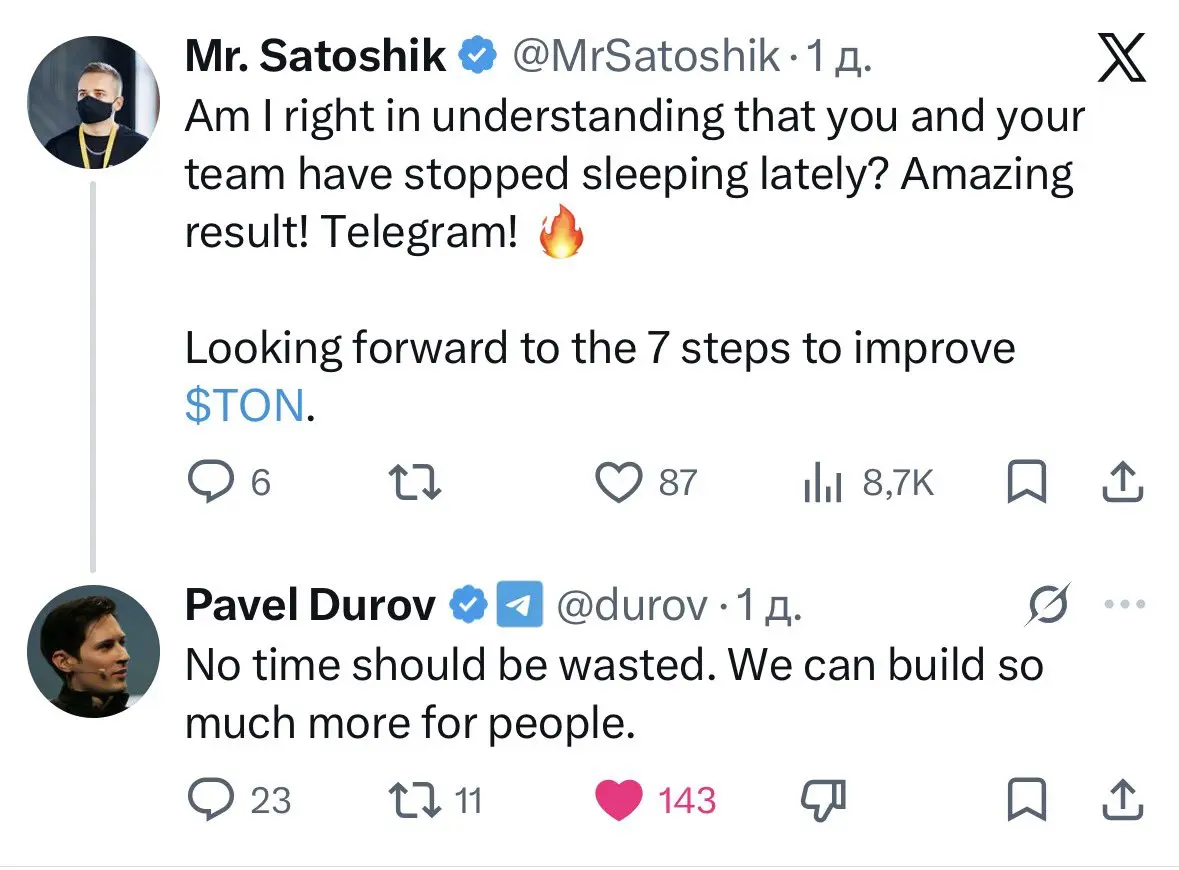Viewport: 1179px width, 870px height.
Task: View analytics showing 8,7K views
Action: tap(824, 484)
